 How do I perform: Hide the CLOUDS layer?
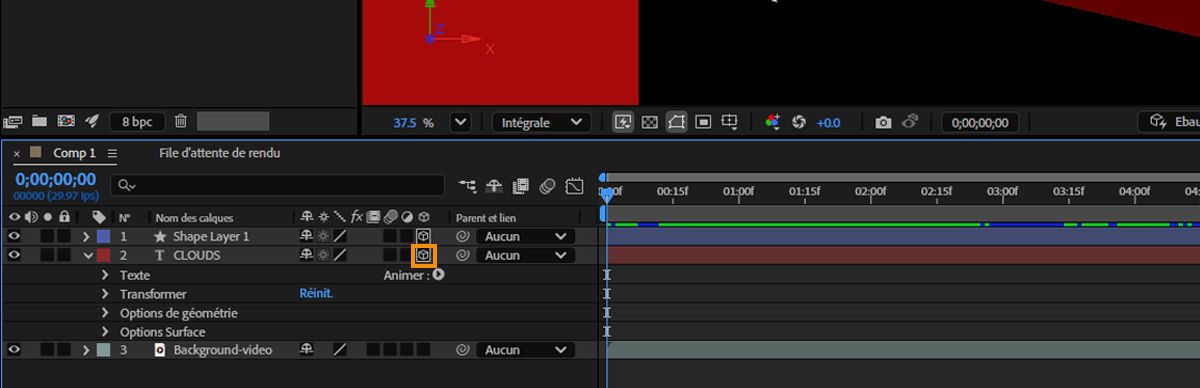[14, 255]
